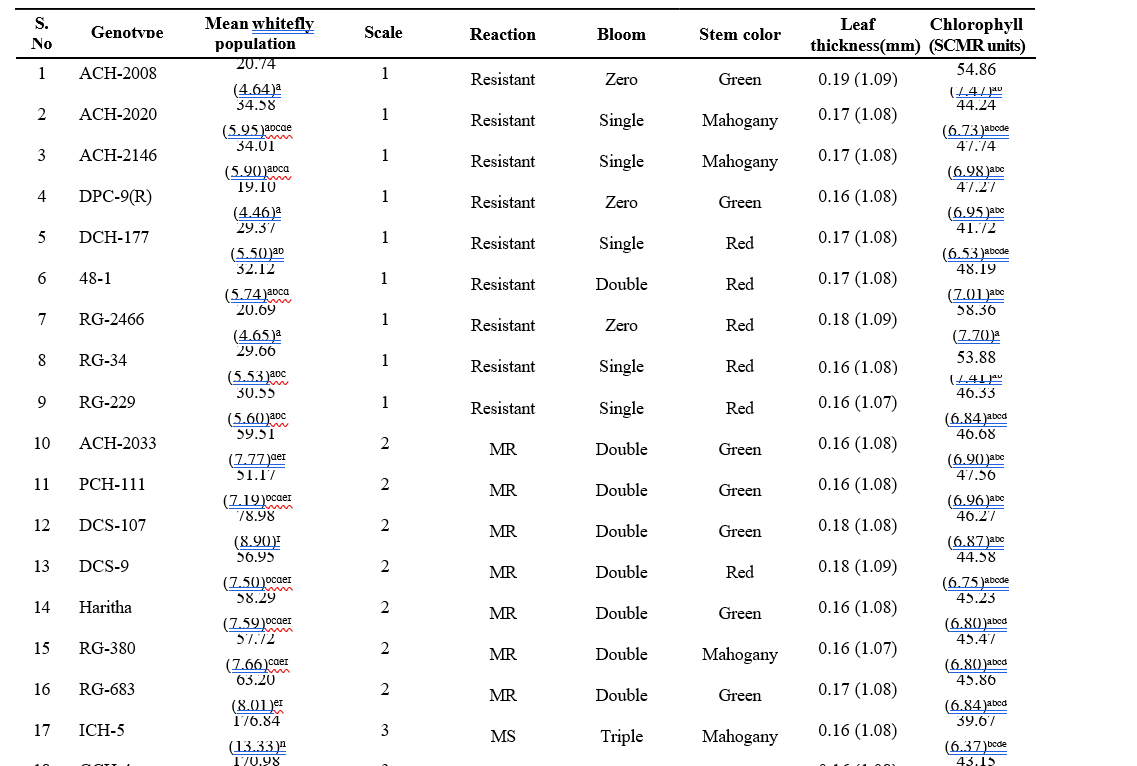Click the Stem color header
The image size is (1137, 766).
point(740,35)
